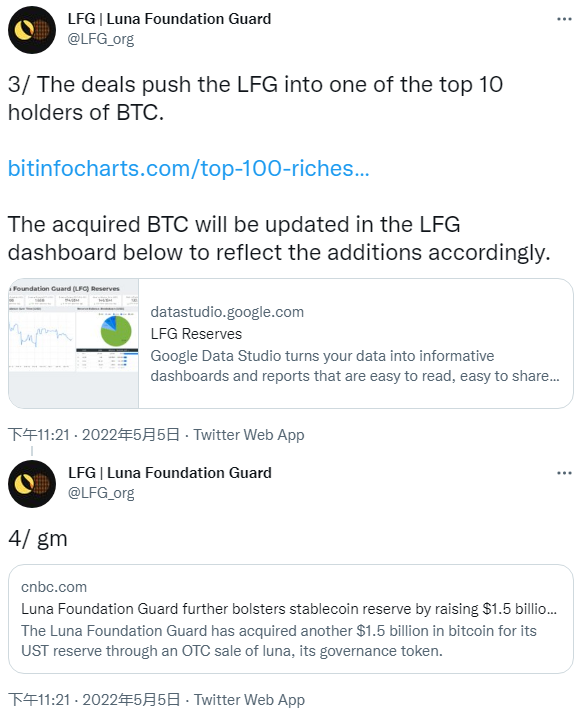Click the LFG avatar on tweet 3
Viewport: 585px width, 715px height.
click(32, 30)
